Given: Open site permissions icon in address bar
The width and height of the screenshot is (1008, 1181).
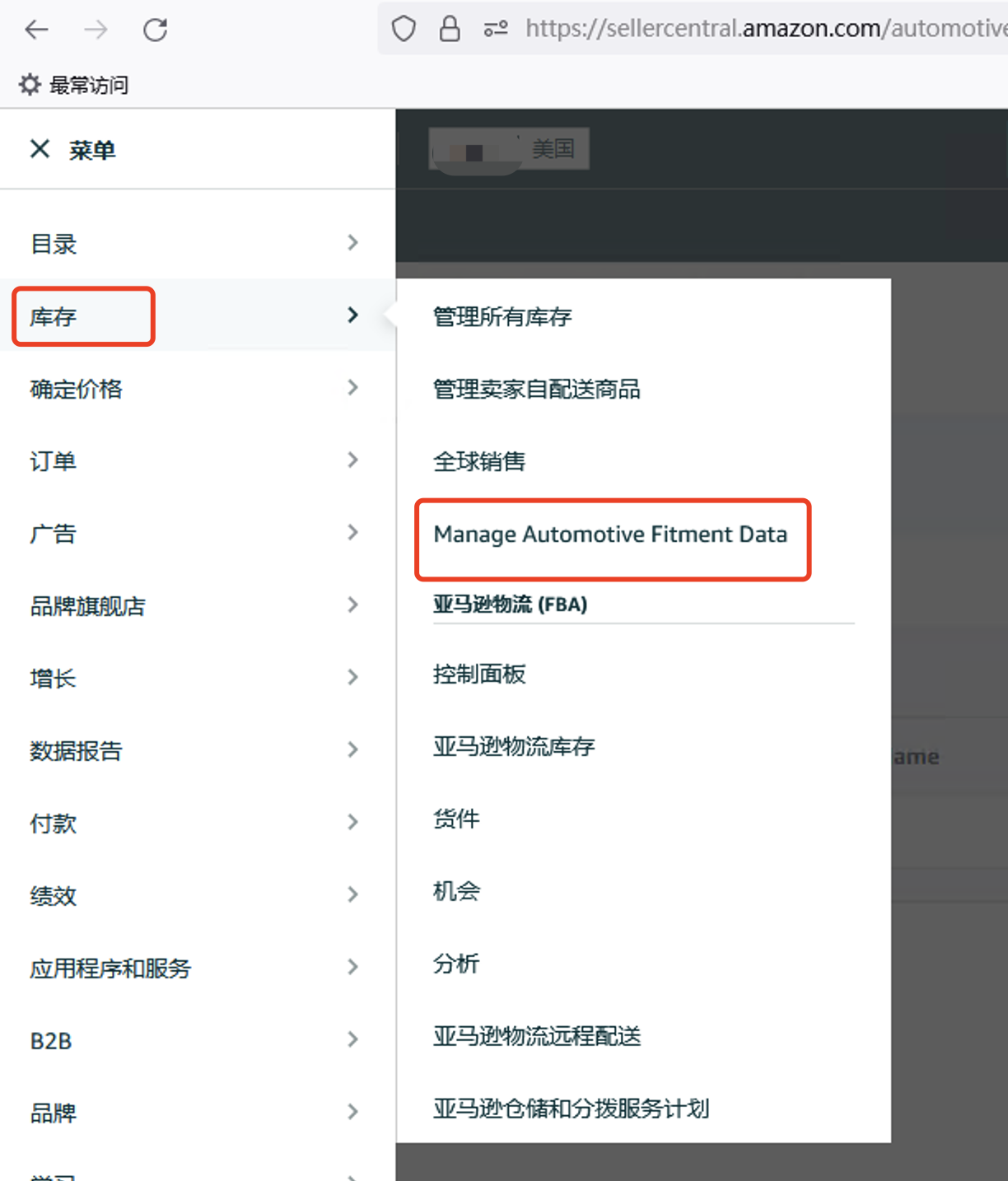Looking at the screenshot, I should (496, 30).
